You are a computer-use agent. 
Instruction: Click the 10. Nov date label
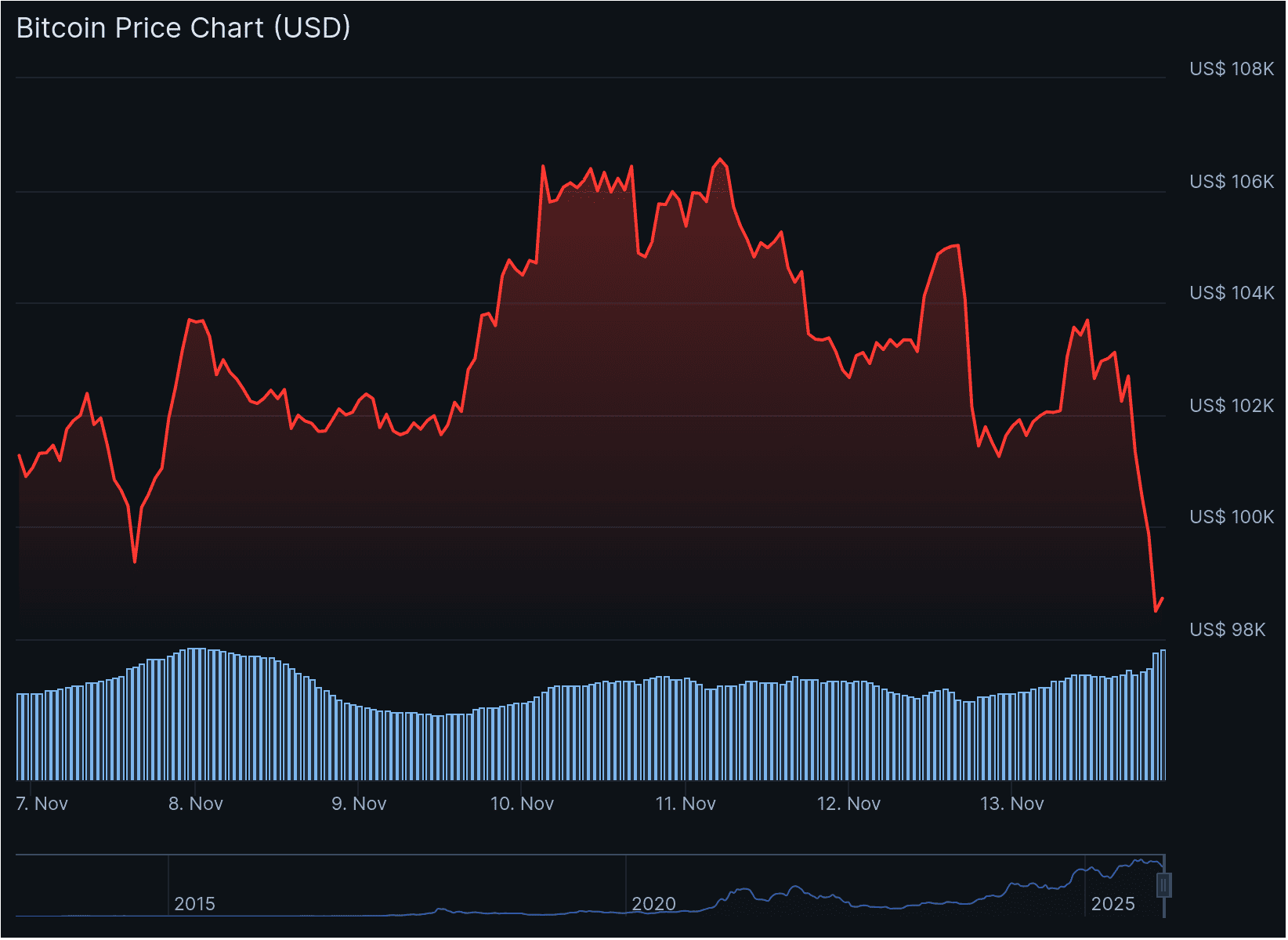click(523, 804)
